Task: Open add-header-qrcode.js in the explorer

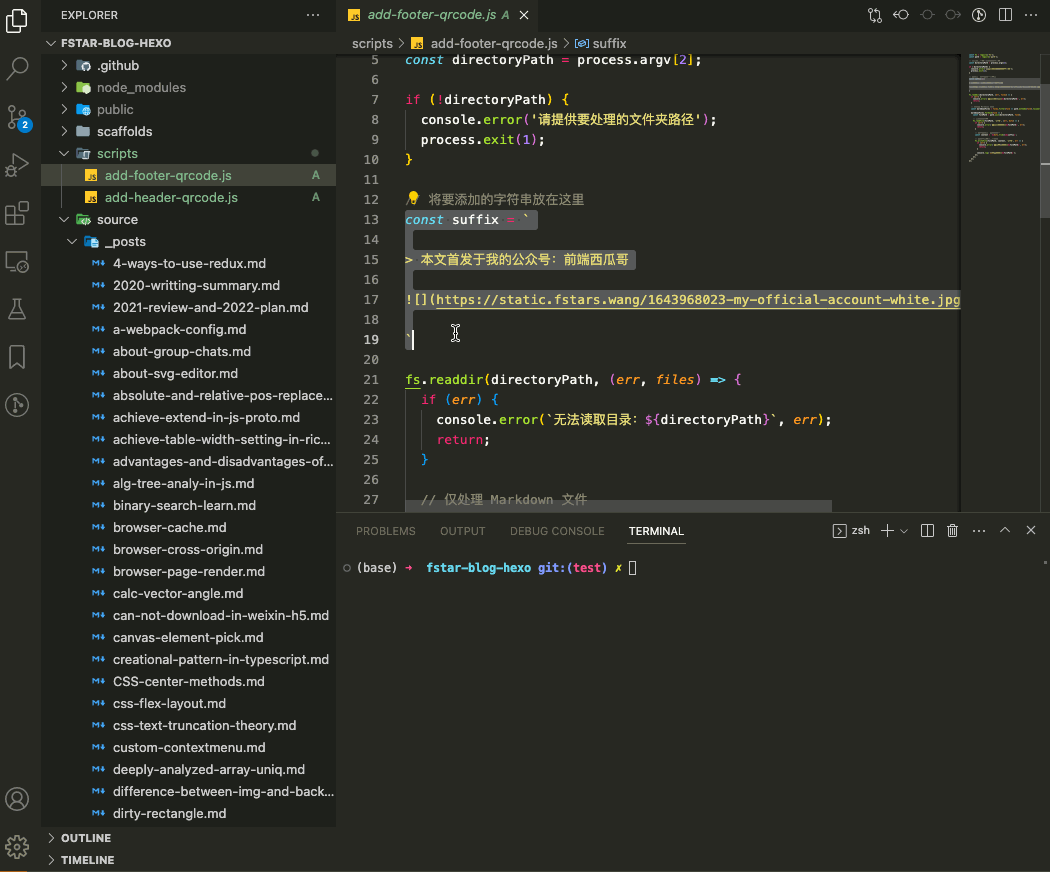Action: click(171, 198)
